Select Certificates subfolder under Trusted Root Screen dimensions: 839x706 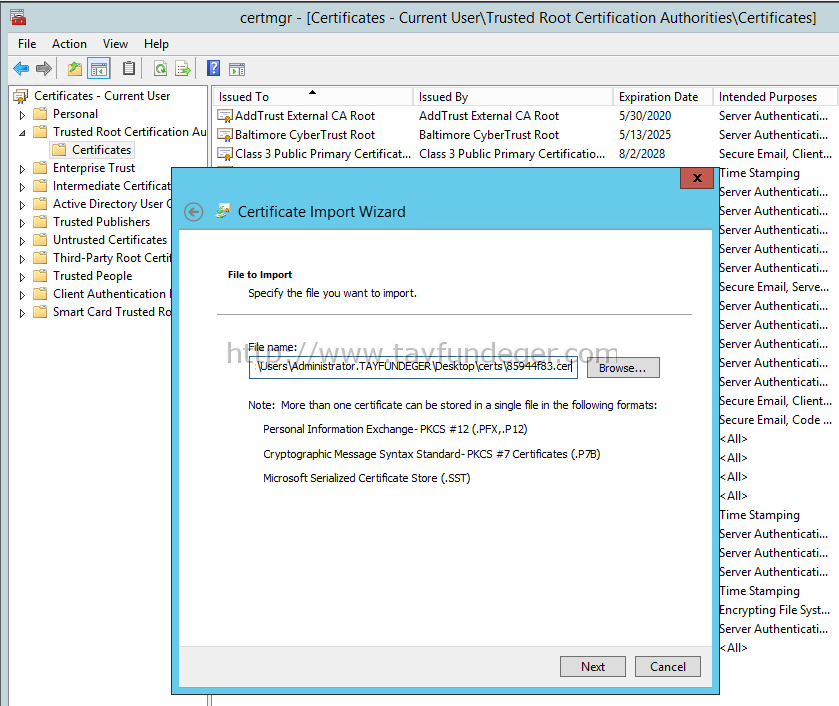click(101, 149)
